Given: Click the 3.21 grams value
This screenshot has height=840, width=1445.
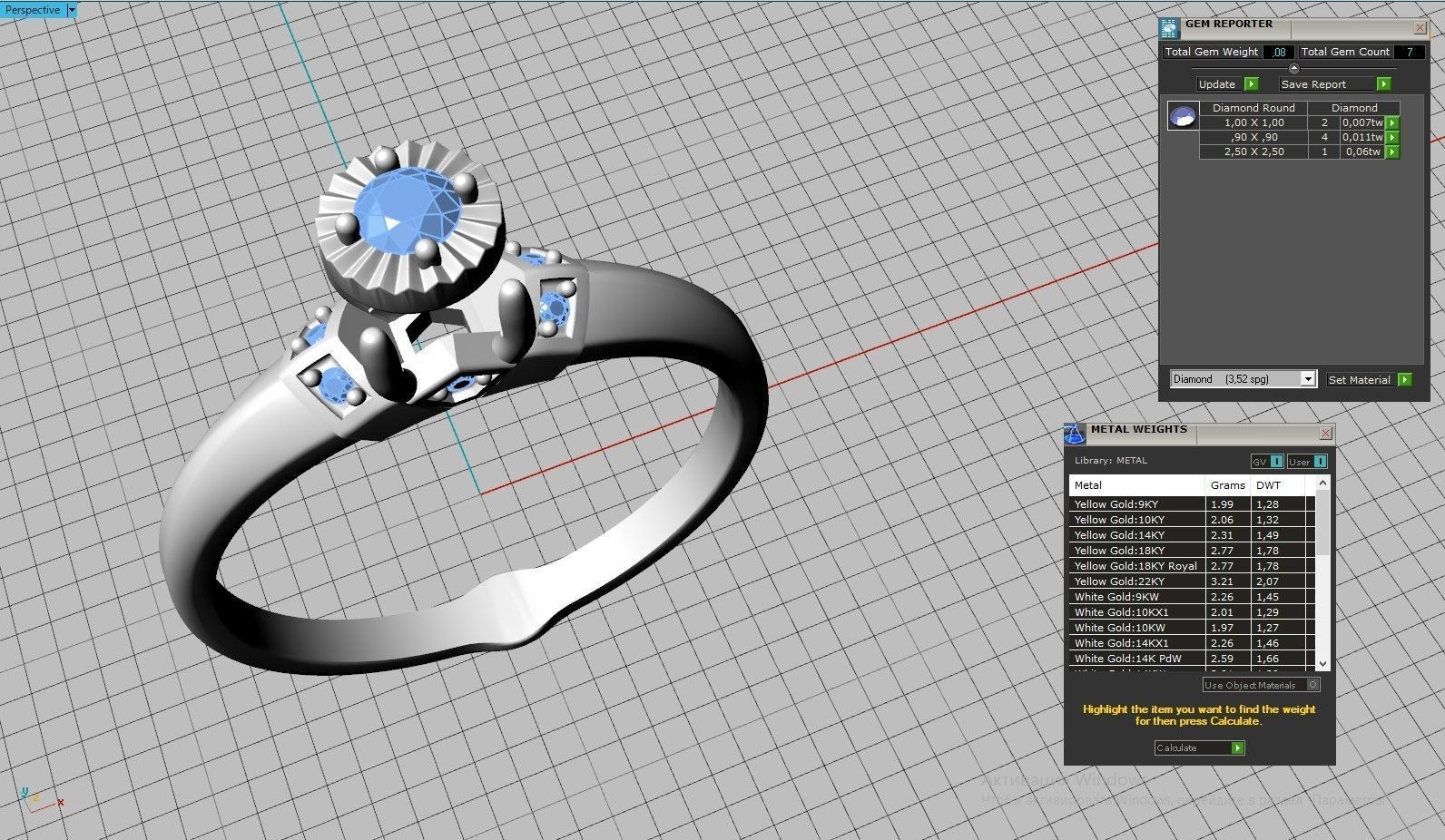Looking at the screenshot, I should click(1222, 581).
